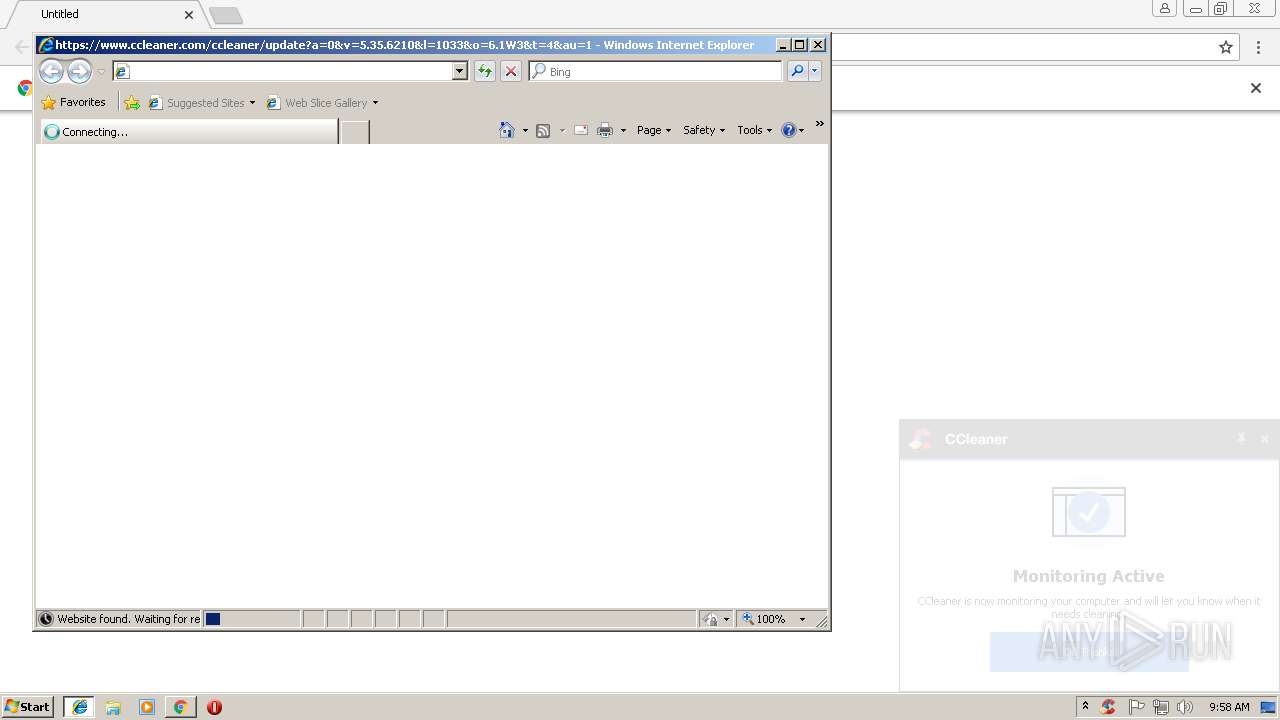The height and width of the screenshot is (720, 1280).
Task: Show more command bar items chevron
Action: click(820, 124)
